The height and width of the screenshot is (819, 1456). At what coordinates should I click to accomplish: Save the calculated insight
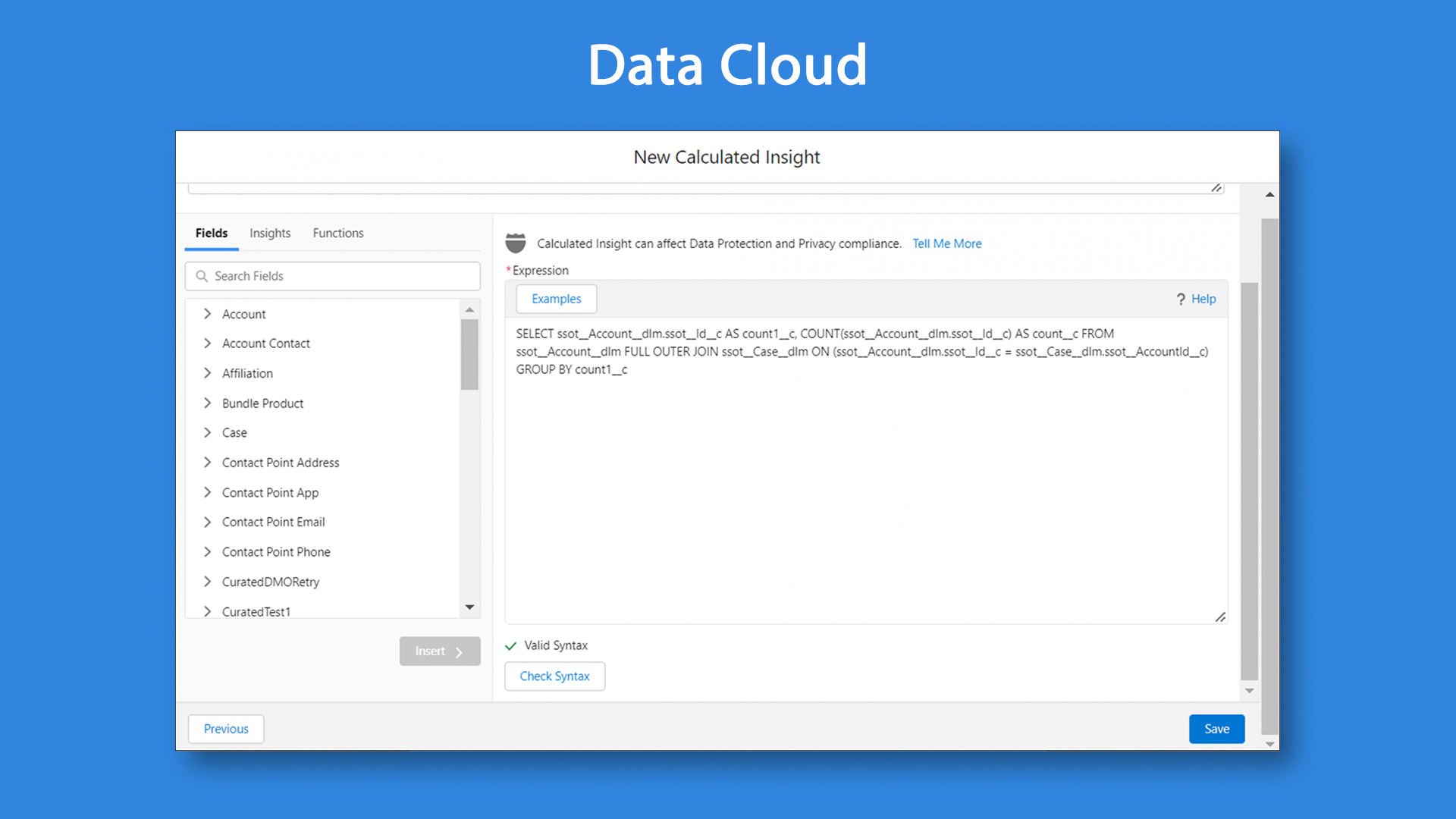pyautogui.click(x=1217, y=730)
